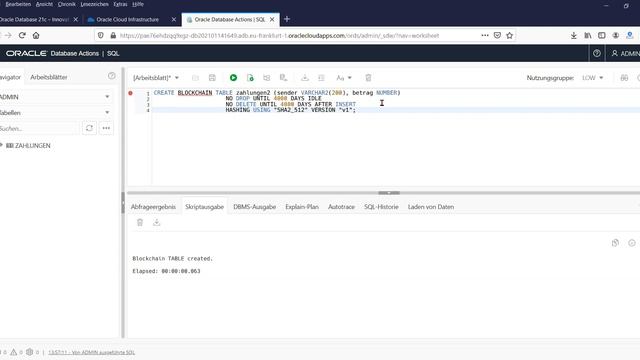Click the red error marker at line 1
The height and width of the screenshot is (360, 640).
tap(130, 93)
